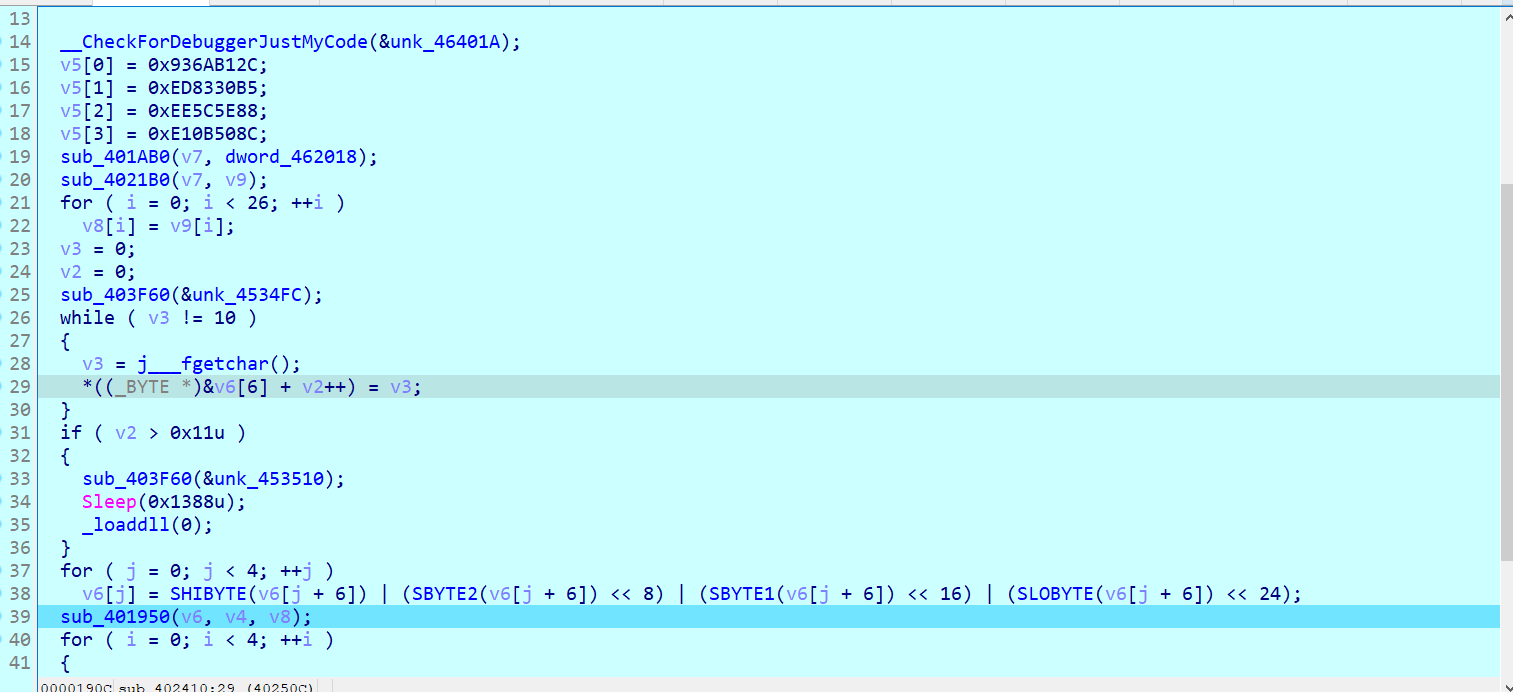This screenshot has height=692, width=1513.
Task: Click __CheckForDebuggerJustMyCode function name
Action: [x=212, y=42]
